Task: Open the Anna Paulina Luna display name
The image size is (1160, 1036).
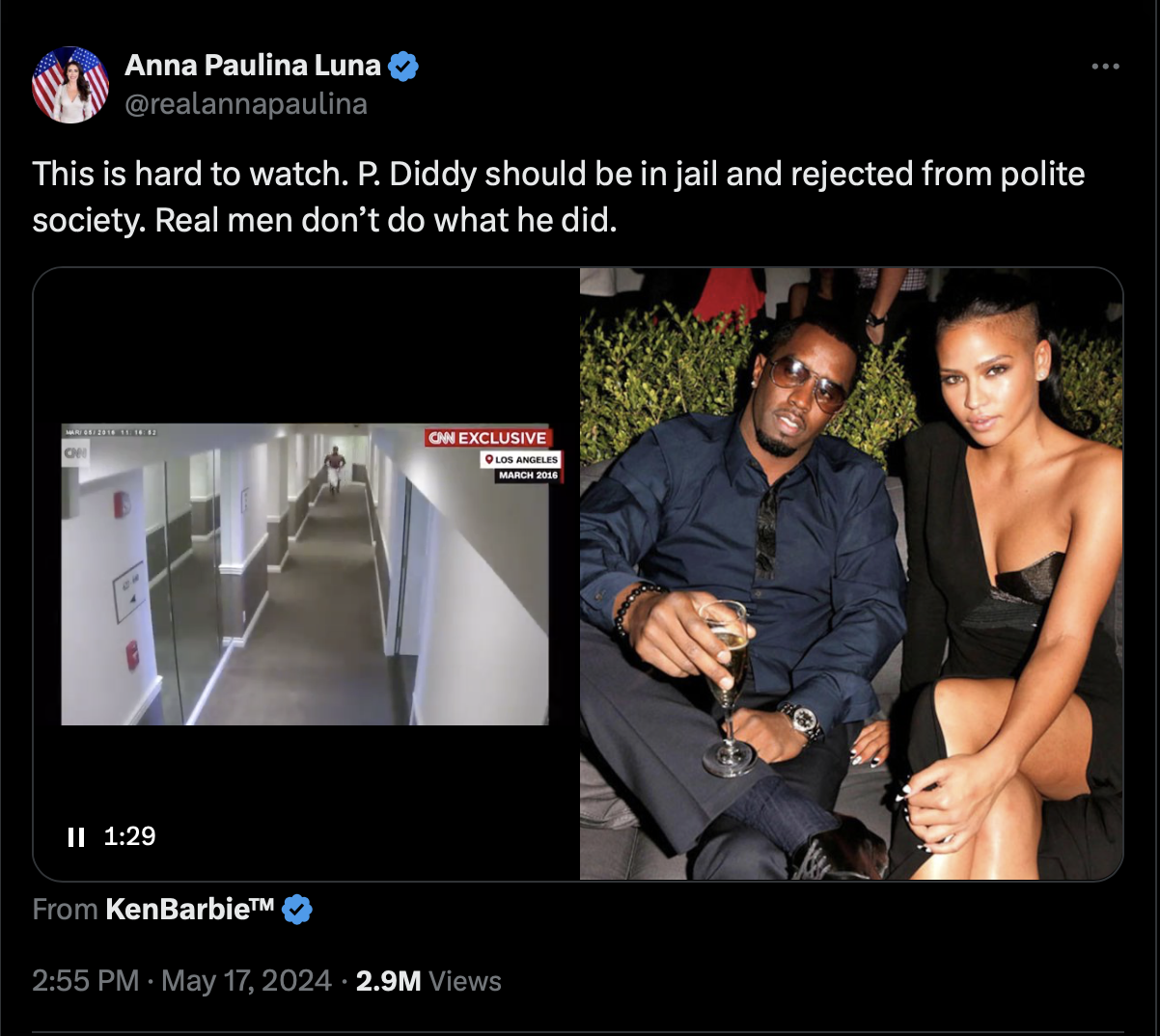Action: (253, 66)
